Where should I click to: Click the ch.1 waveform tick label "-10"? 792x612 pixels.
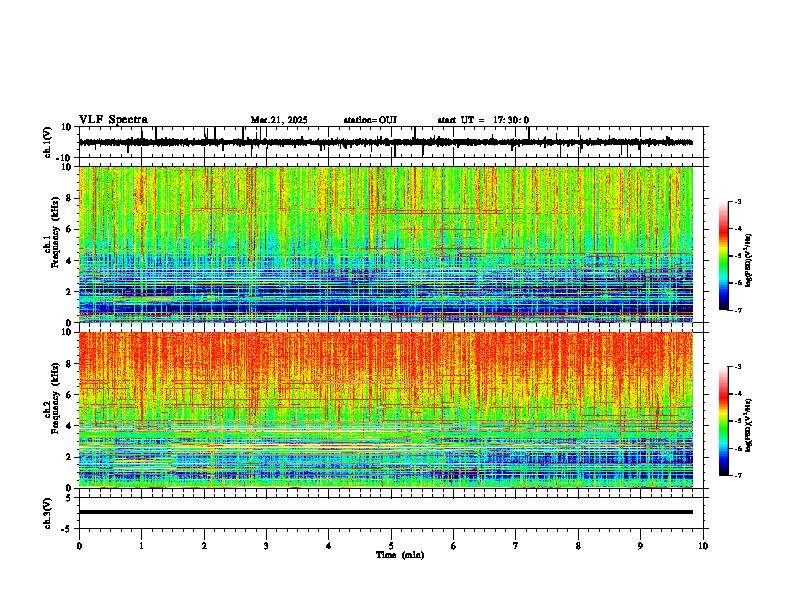[65, 158]
